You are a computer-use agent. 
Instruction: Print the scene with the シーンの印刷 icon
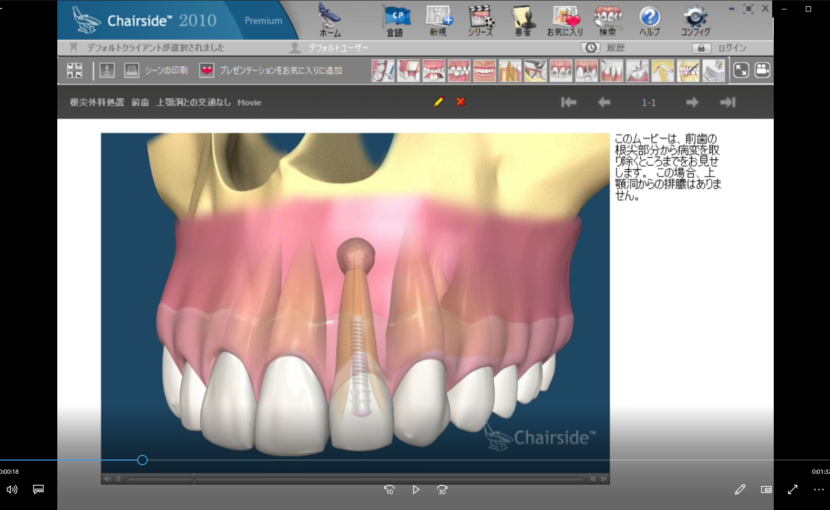[x=131, y=70]
